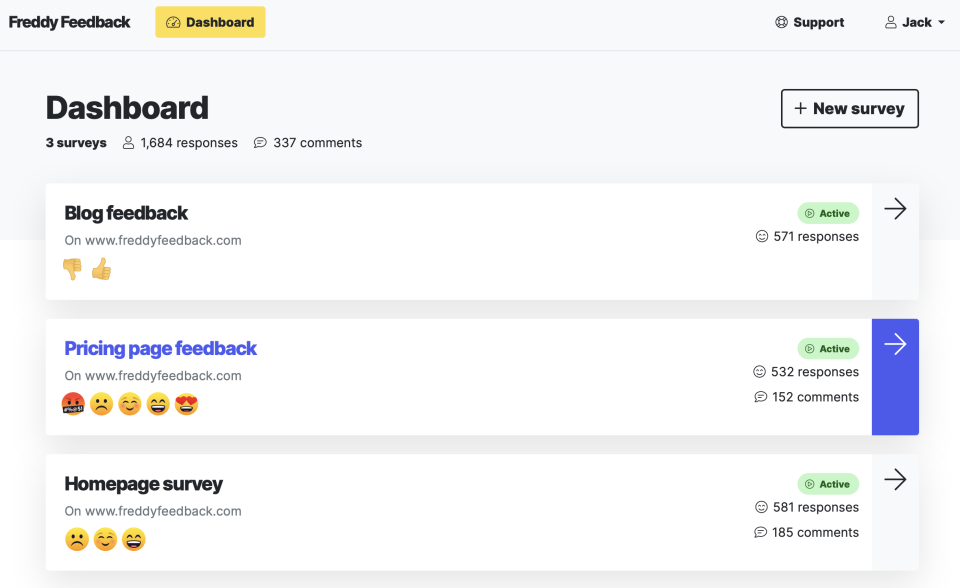Click the Blog feedback survey title
This screenshot has width=960, height=588.
(x=126, y=213)
